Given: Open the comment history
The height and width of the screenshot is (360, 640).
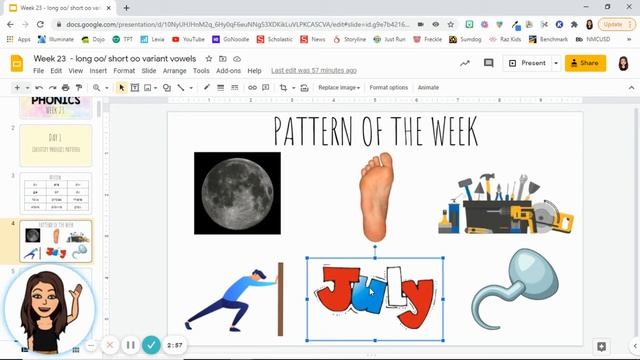Looking at the screenshot, I should coord(488,63).
